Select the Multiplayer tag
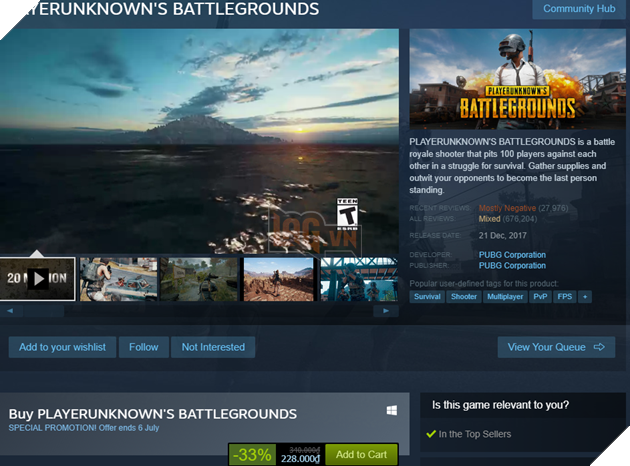 tap(505, 297)
